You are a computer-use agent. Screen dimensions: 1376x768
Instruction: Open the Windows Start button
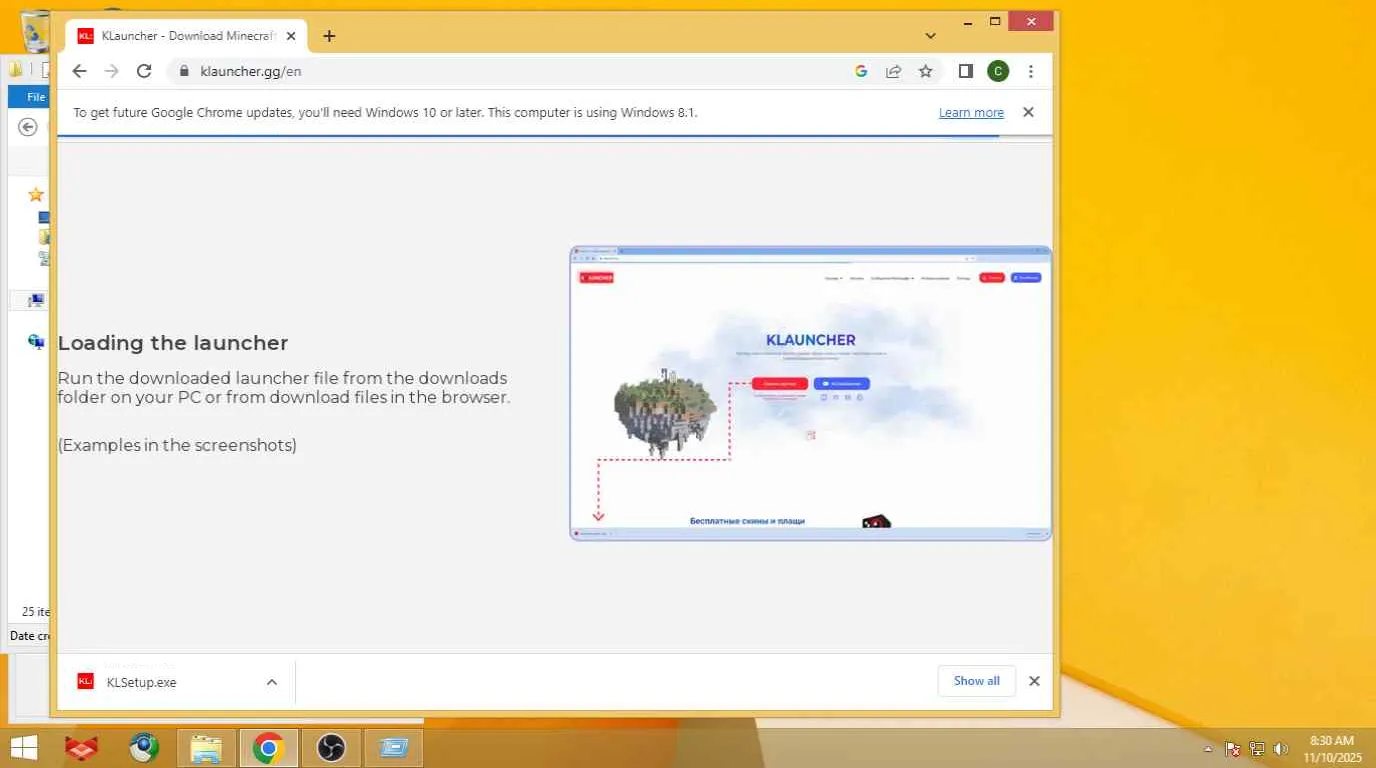[x=24, y=748]
